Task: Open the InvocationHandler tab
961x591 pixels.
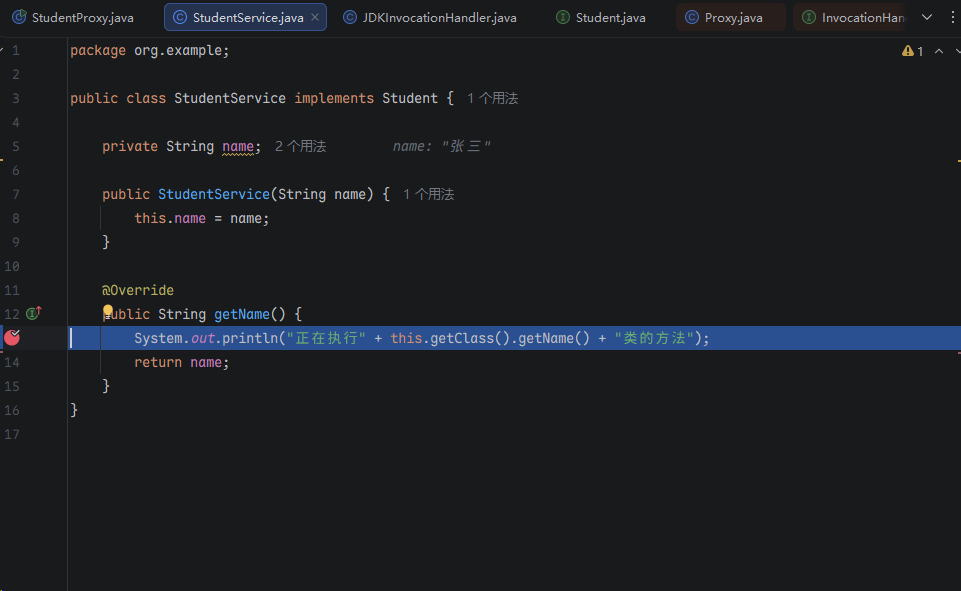Action: pyautogui.click(x=853, y=18)
